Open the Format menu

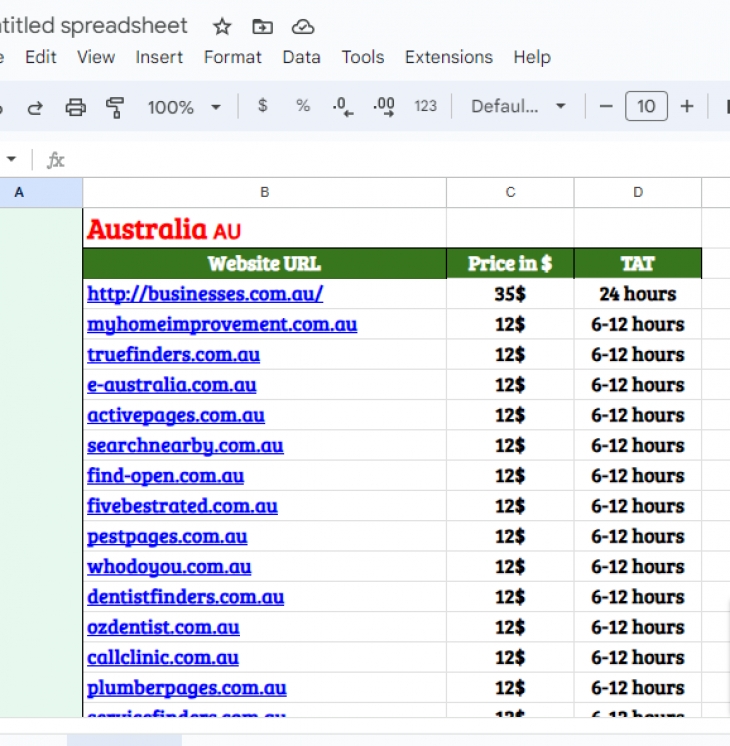(233, 57)
